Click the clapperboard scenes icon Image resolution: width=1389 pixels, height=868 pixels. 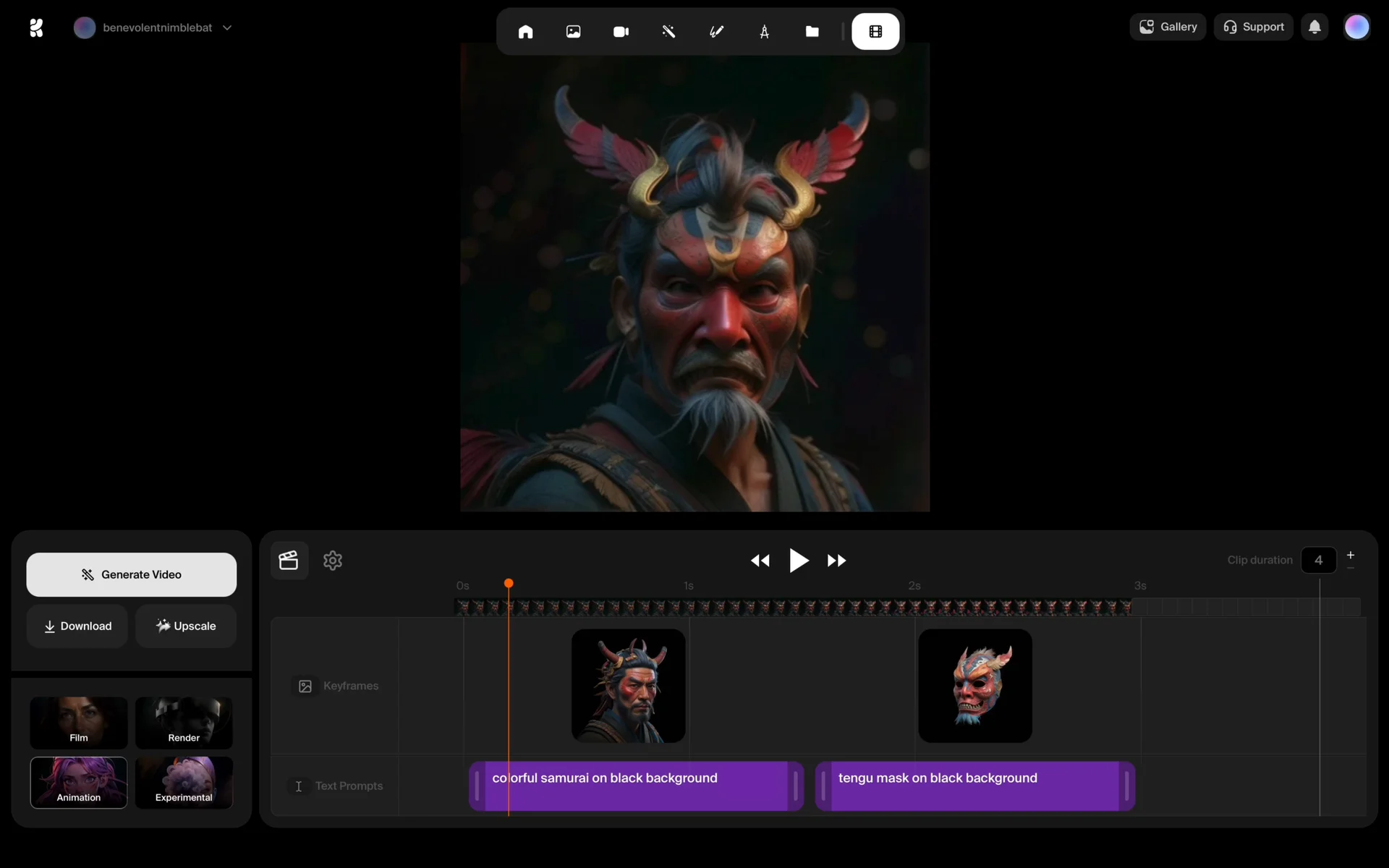click(289, 561)
